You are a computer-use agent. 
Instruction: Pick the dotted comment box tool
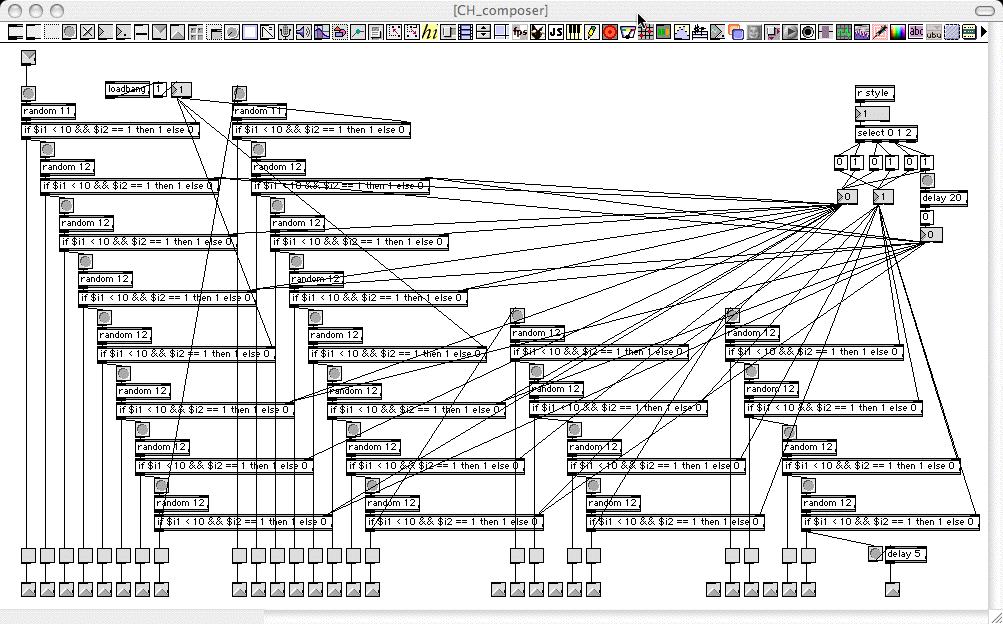(x=51, y=31)
